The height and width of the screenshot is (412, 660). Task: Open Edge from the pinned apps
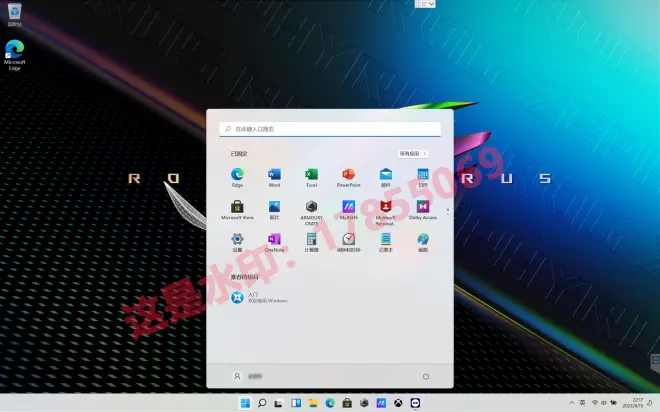pos(238,176)
